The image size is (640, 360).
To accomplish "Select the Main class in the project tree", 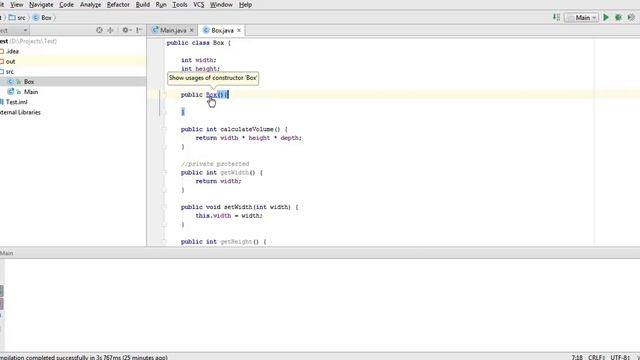I will pyautogui.click(x=31, y=92).
